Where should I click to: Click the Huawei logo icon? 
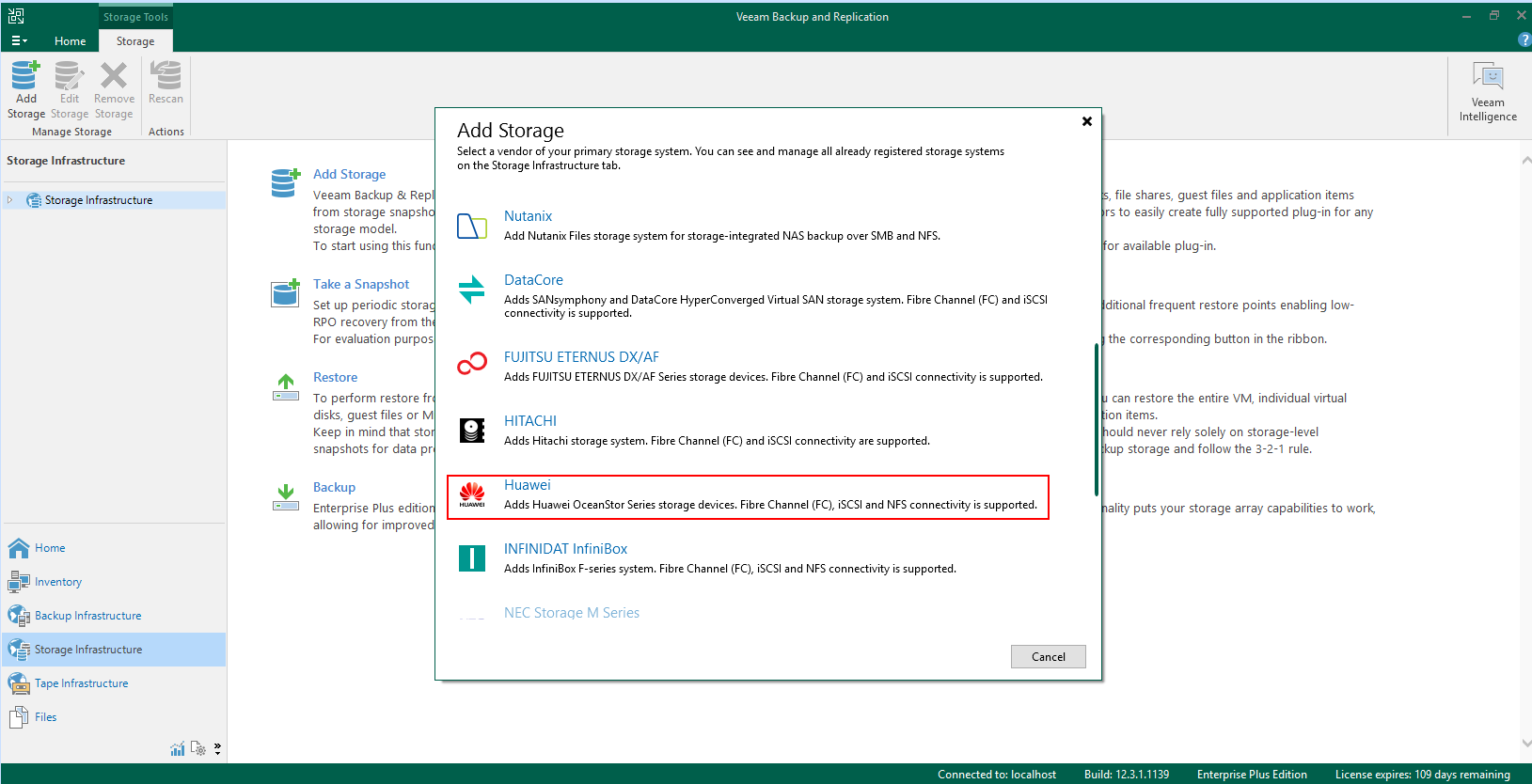click(472, 494)
